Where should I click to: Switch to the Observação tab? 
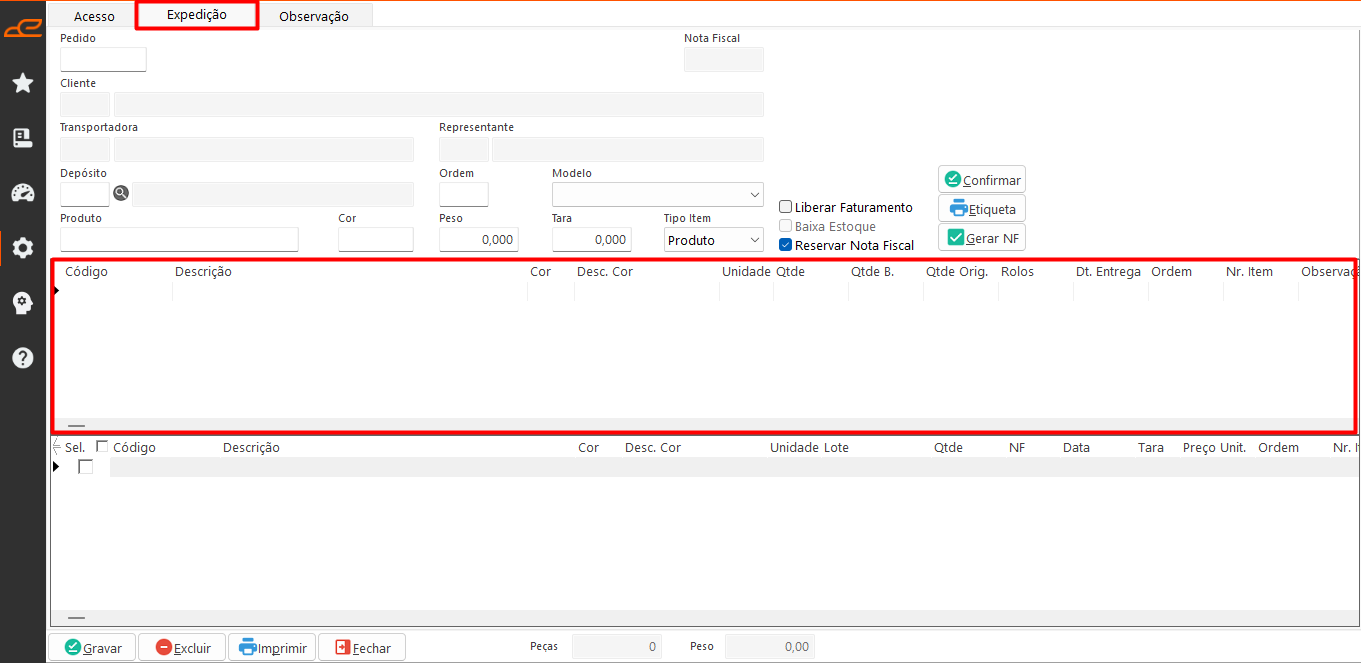pos(314,16)
